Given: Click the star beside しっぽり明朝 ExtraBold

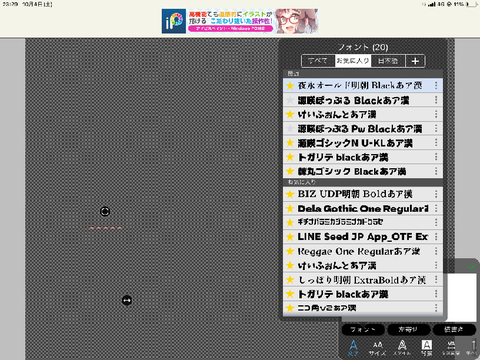Looking at the screenshot, I should [290, 279].
